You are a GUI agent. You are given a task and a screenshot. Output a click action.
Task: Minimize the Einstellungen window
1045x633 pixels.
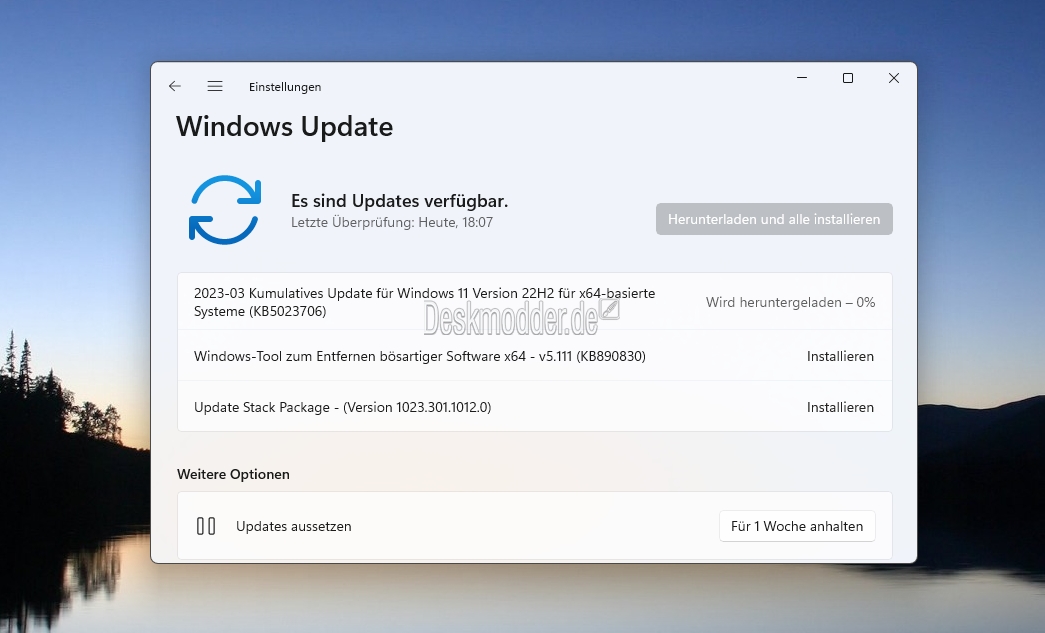pos(802,78)
